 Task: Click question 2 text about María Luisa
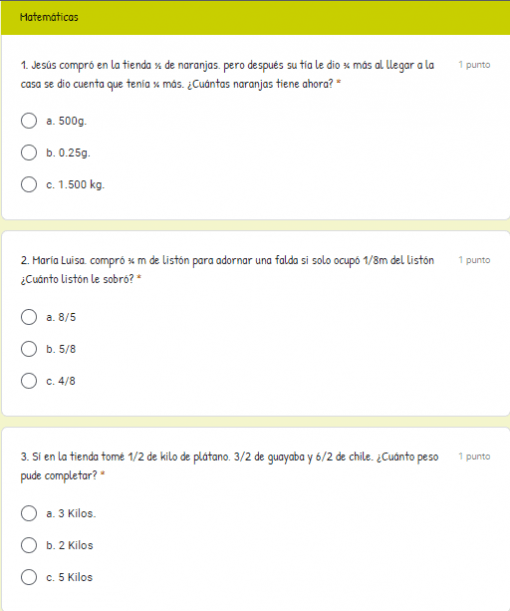(228, 270)
